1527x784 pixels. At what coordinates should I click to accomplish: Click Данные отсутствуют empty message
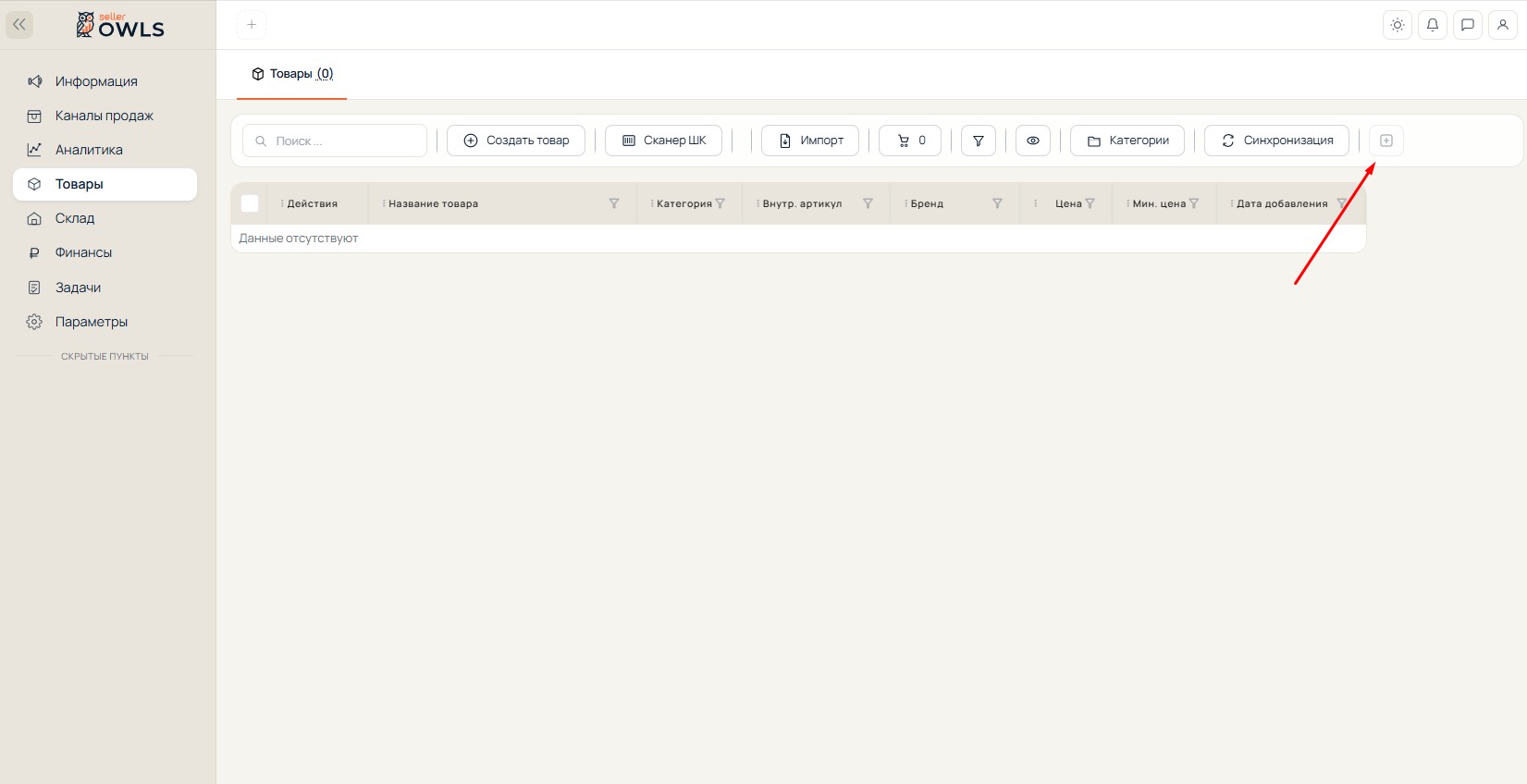(x=299, y=239)
